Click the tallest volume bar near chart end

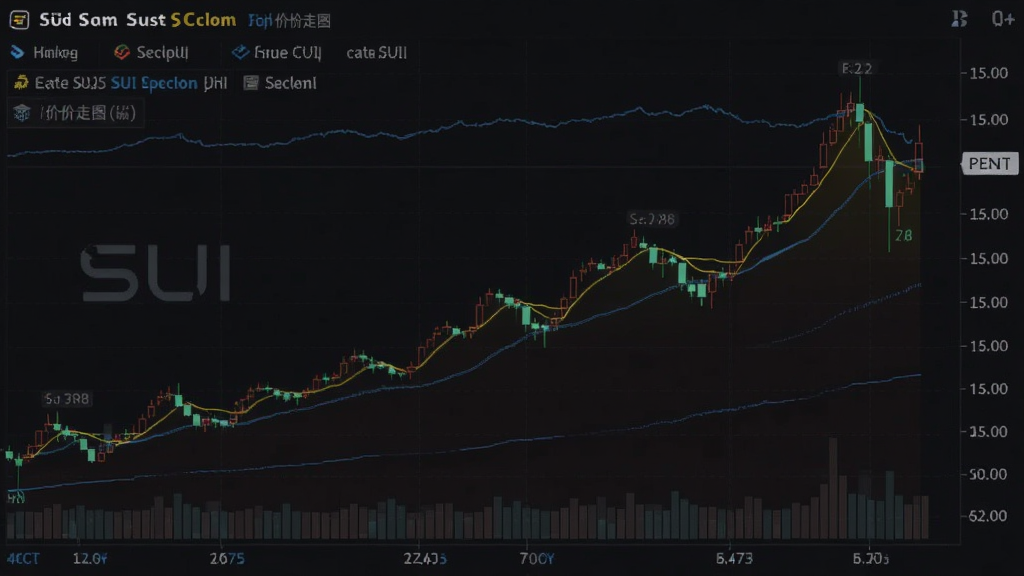[833, 488]
